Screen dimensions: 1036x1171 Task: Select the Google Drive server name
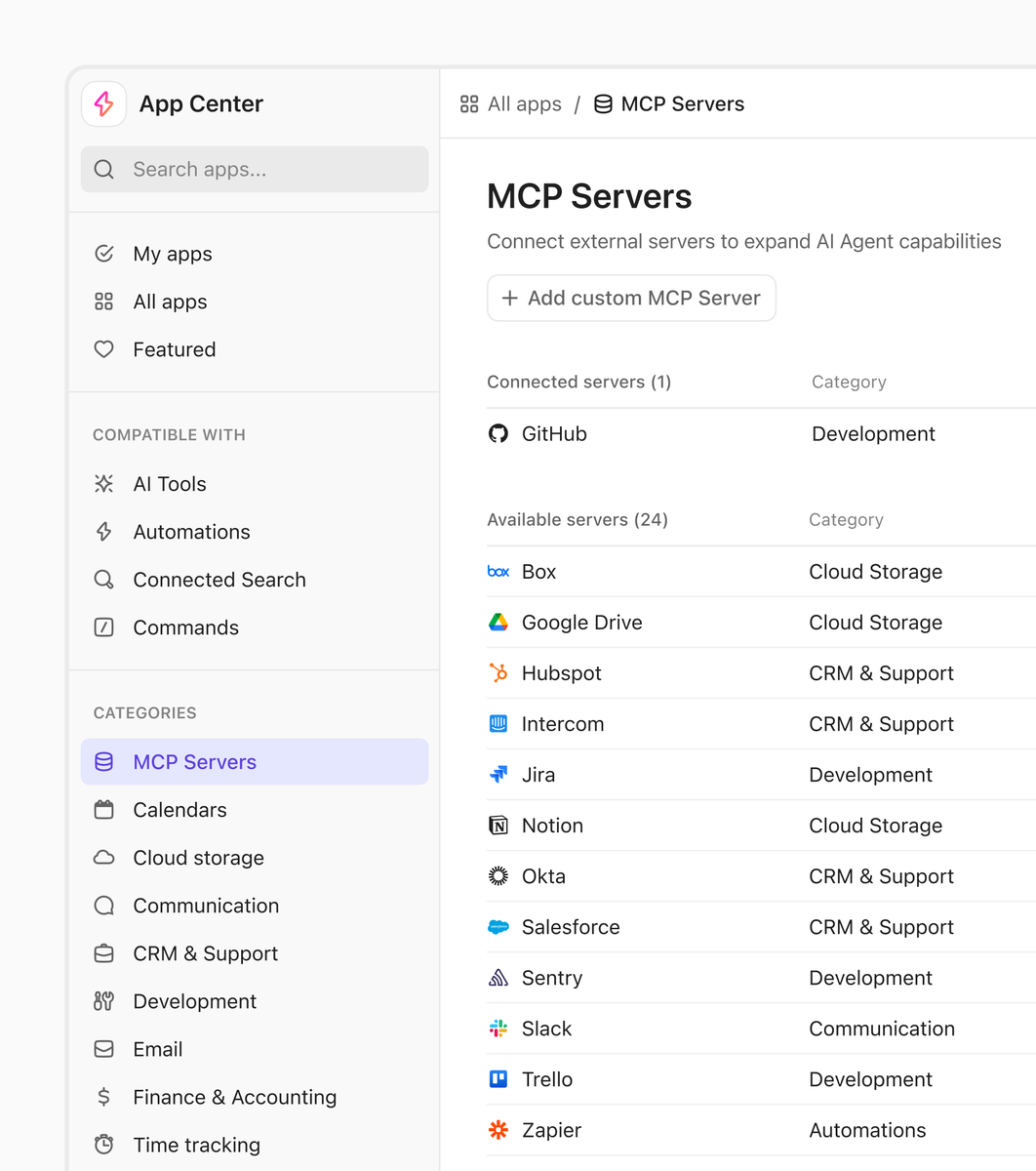click(x=582, y=623)
